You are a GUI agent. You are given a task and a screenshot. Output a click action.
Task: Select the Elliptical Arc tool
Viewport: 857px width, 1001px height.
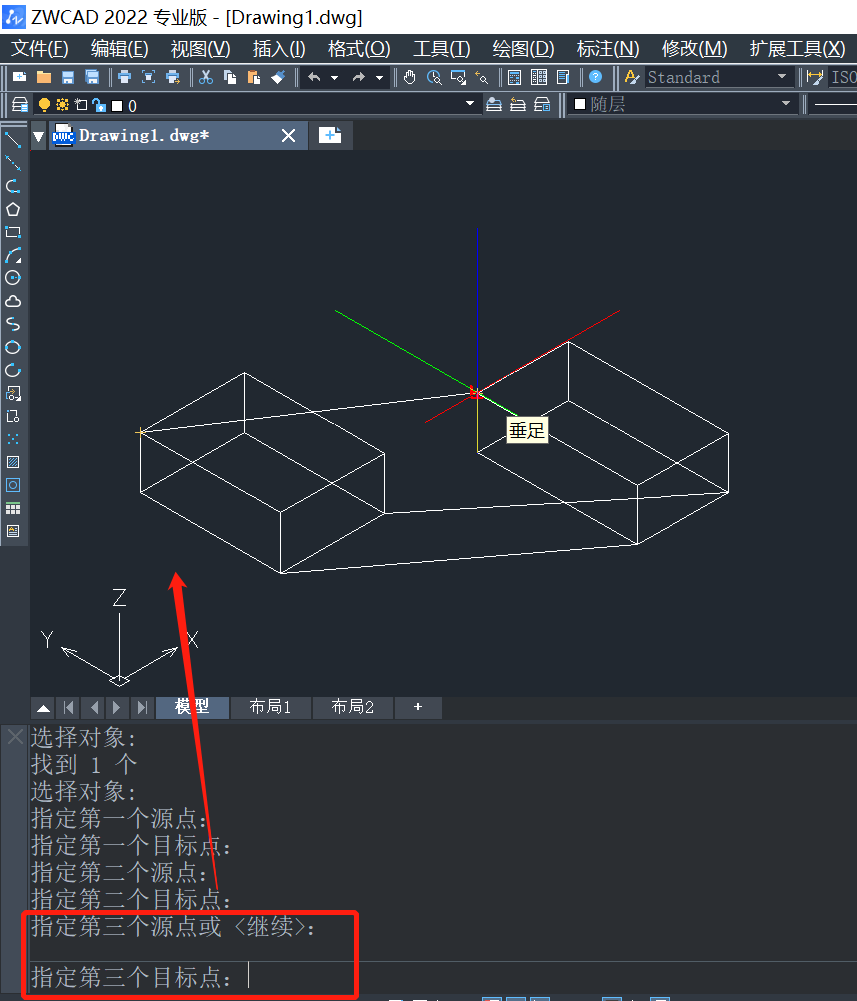click(x=13, y=370)
